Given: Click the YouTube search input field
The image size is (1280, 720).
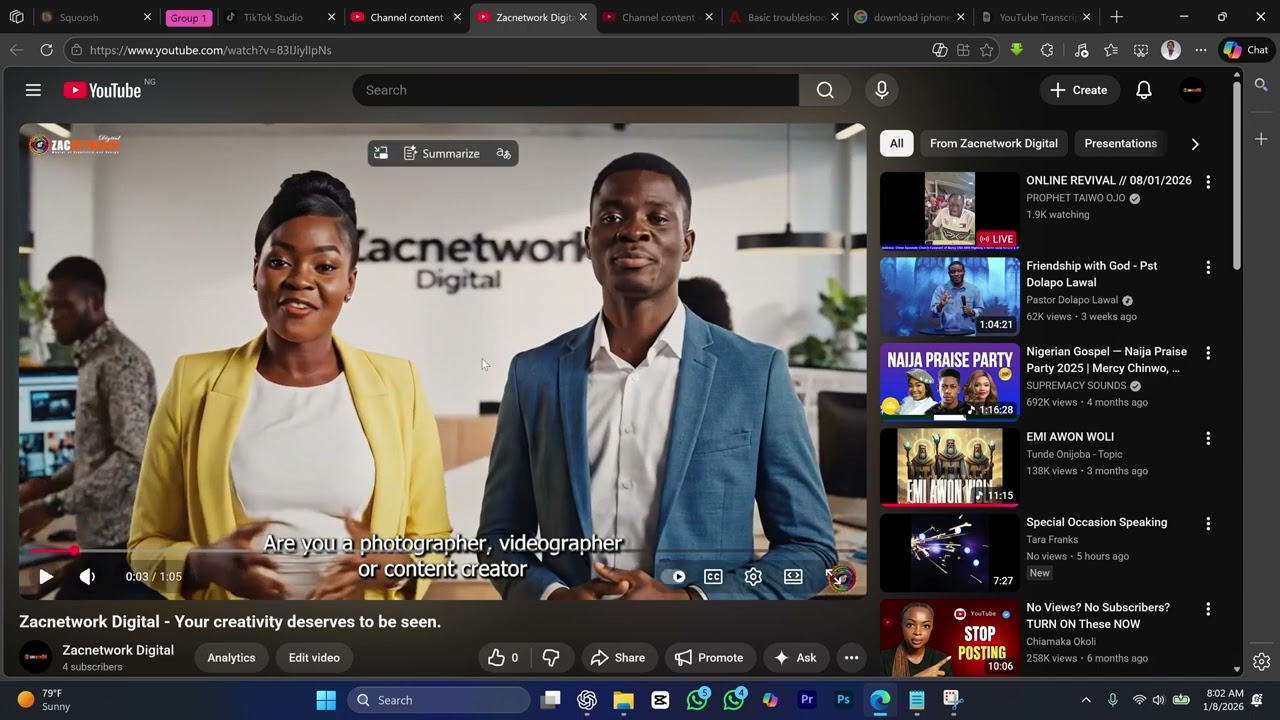Looking at the screenshot, I should pyautogui.click(x=575, y=90).
